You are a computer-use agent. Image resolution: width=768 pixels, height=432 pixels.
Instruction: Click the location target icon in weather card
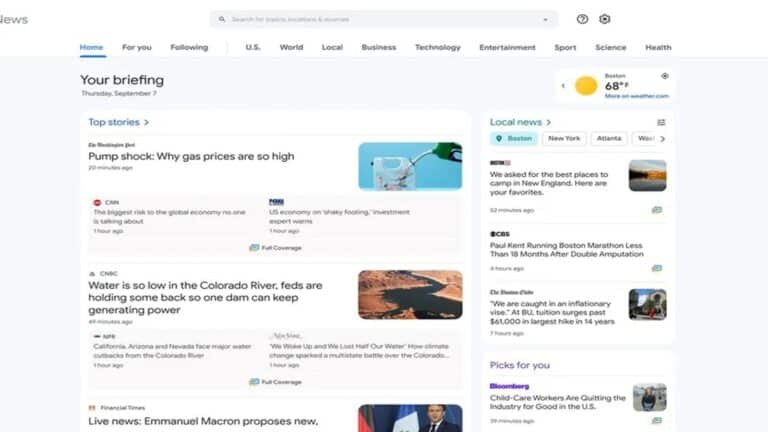coord(664,76)
